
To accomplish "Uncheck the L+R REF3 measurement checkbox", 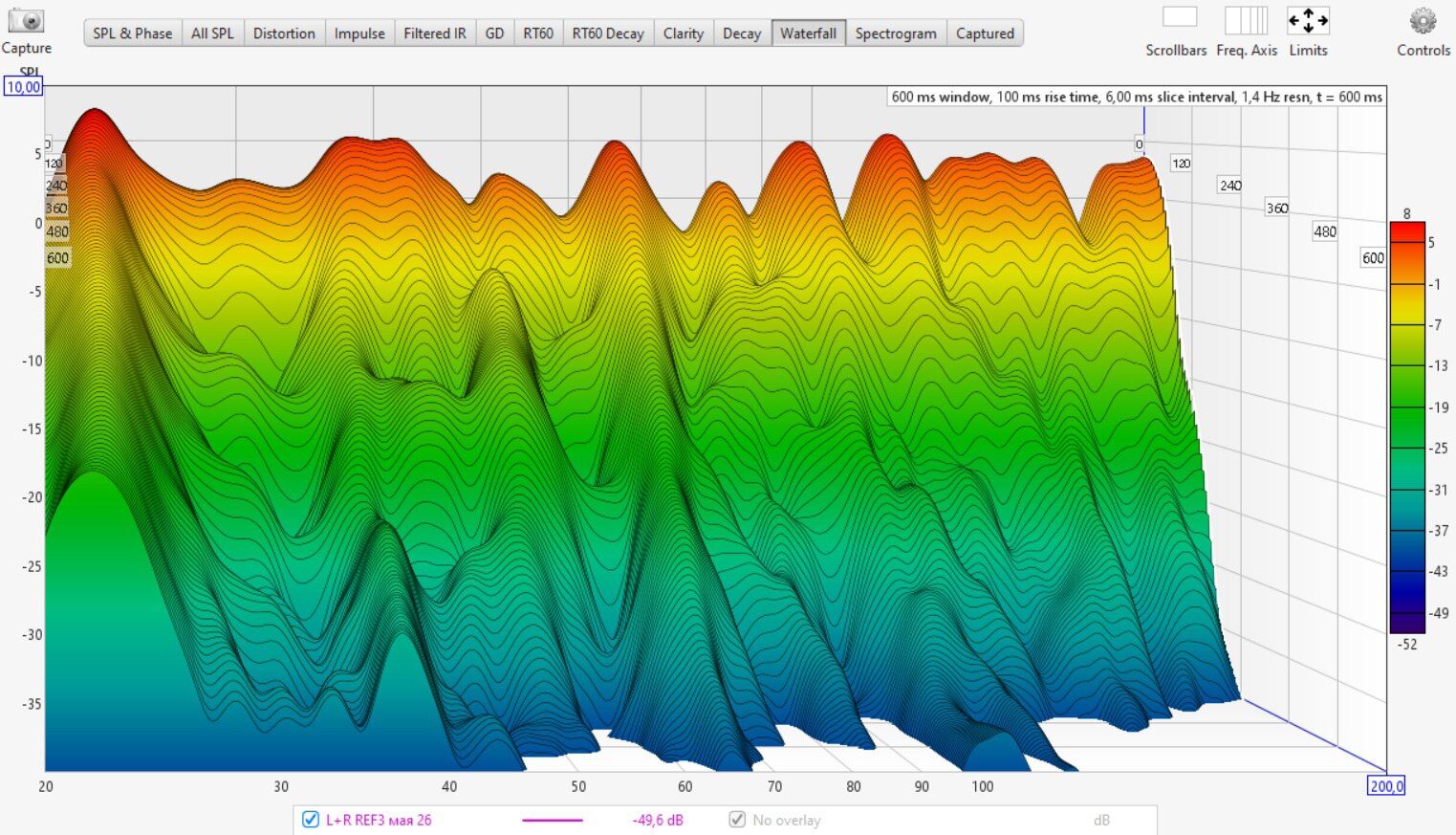I will click(310, 820).
